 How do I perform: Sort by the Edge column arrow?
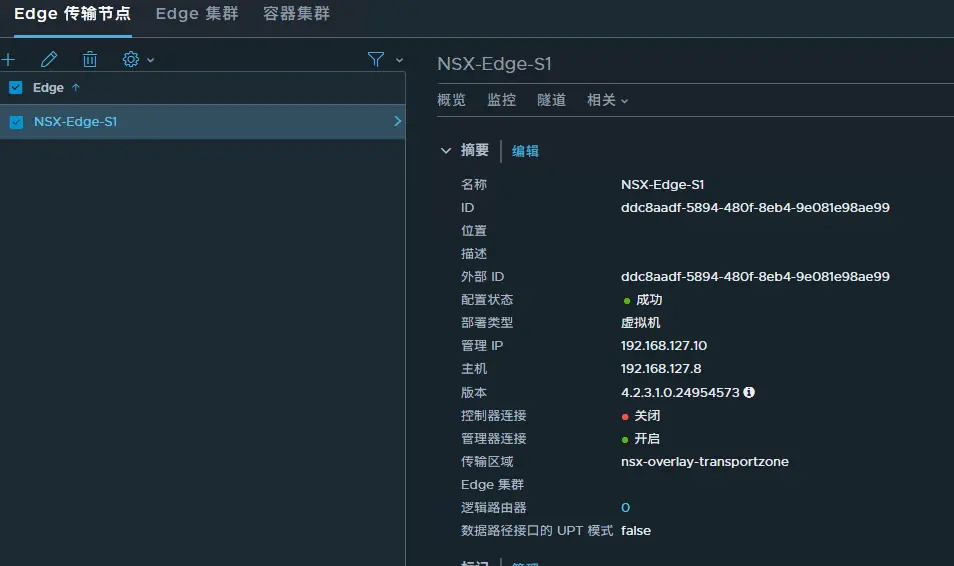coord(75,88)
